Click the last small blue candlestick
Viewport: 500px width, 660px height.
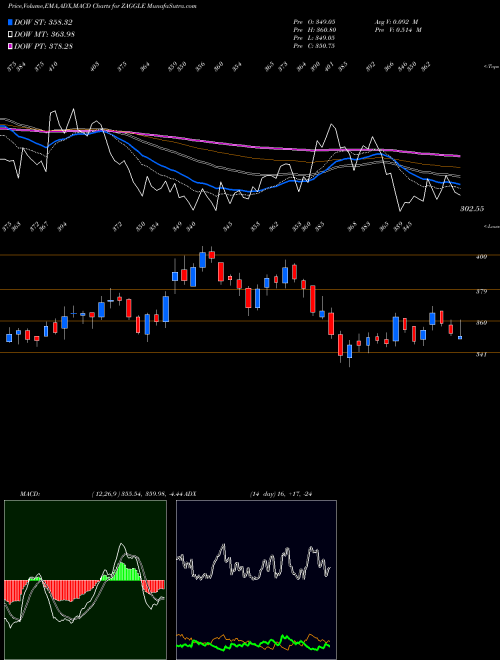click(x=460, y=338)
